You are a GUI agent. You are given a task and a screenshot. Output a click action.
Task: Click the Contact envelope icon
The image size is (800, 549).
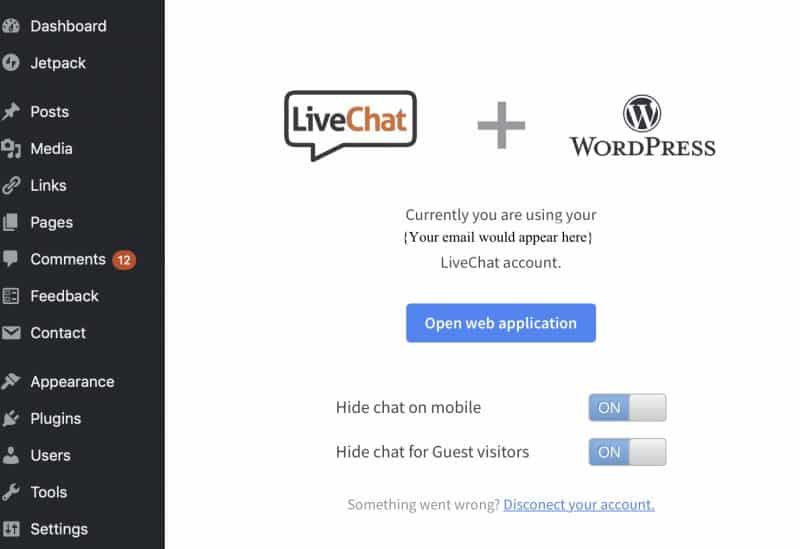tap(10, 333)
